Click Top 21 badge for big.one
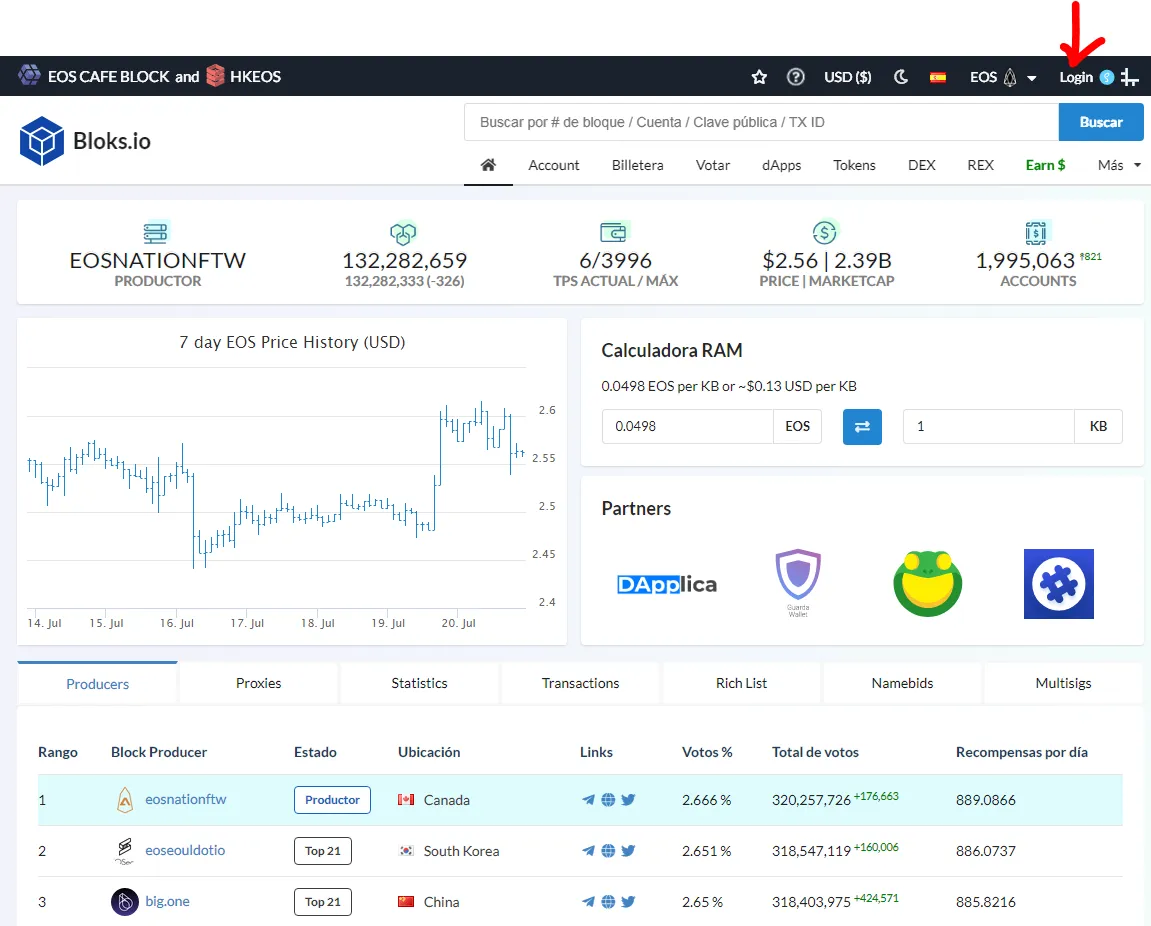1151x926 pixels. tap(323, 902)
